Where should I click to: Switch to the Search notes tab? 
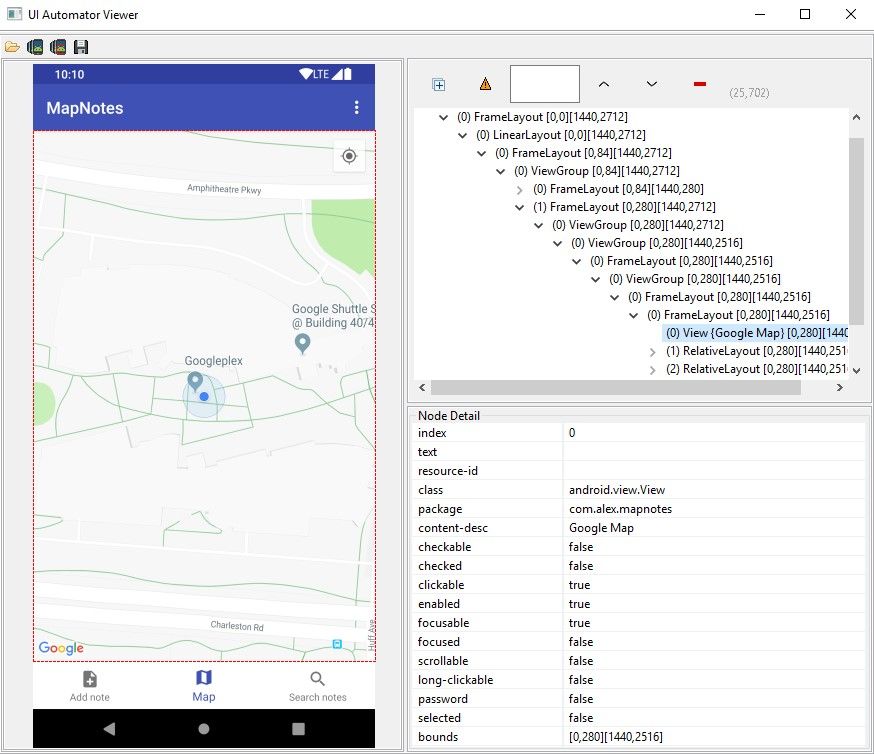pos(317,684)
